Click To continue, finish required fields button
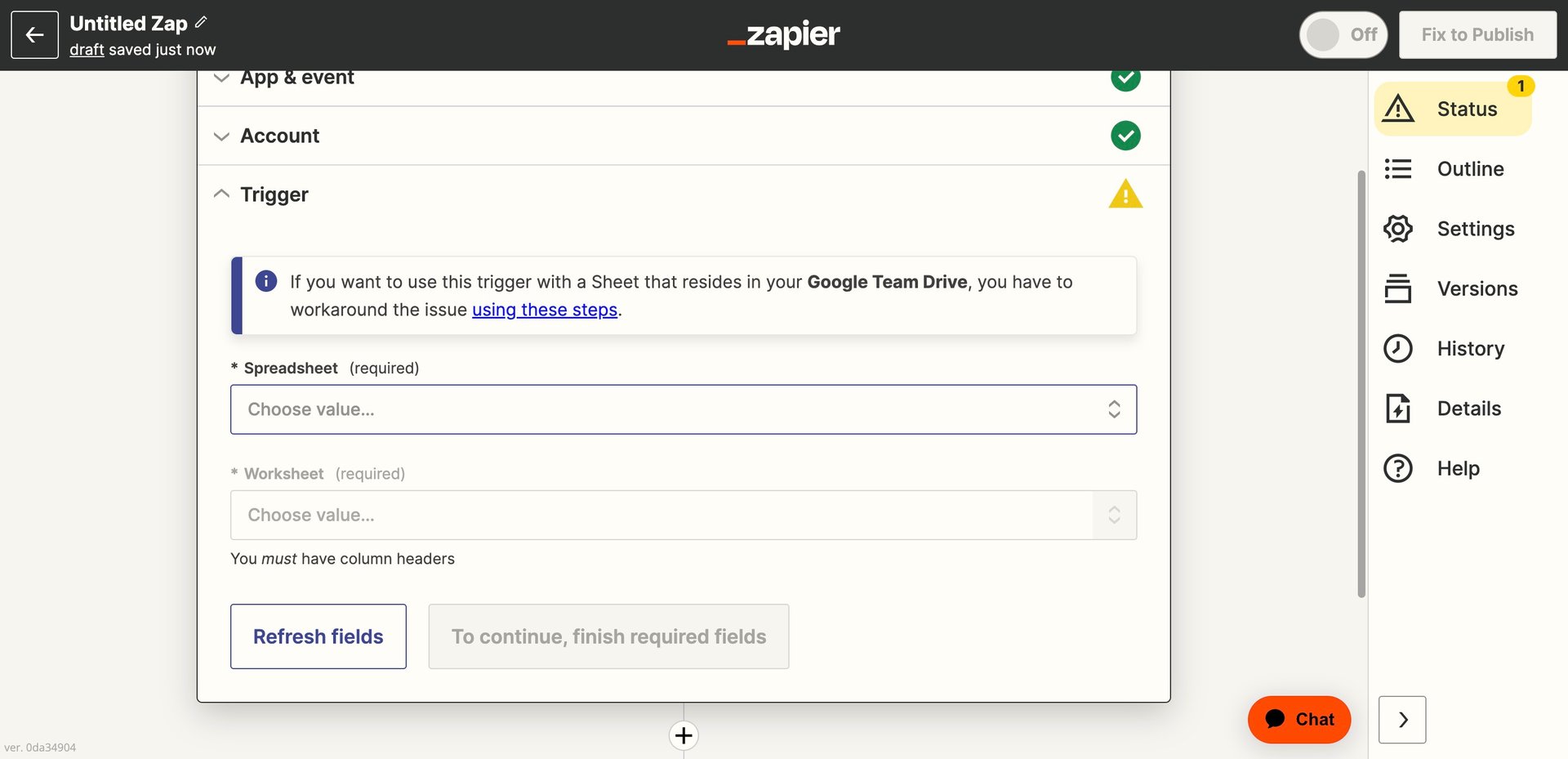This screenshot has width=1568, height=759. [x=608, y=636]
